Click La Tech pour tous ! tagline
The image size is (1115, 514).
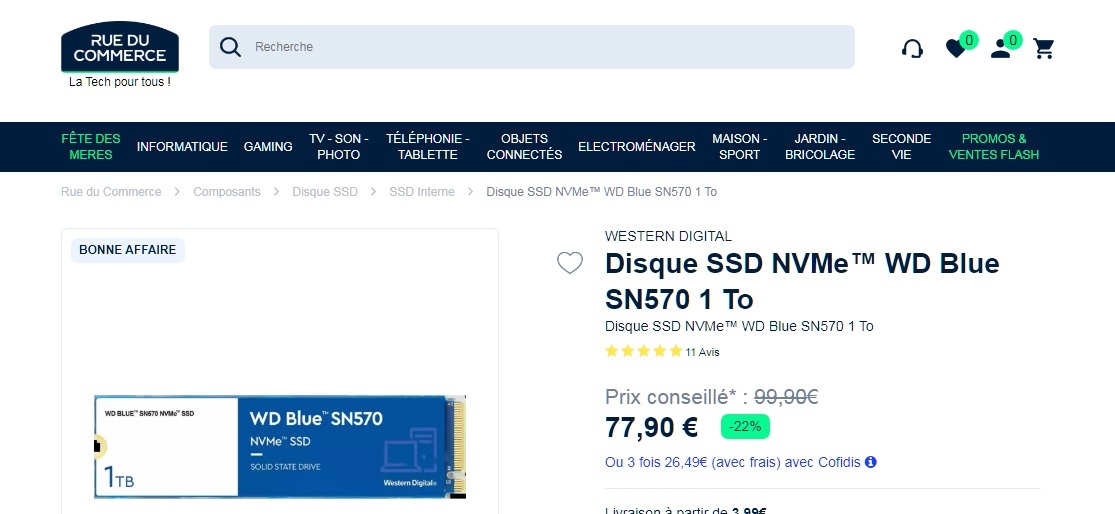119,82
